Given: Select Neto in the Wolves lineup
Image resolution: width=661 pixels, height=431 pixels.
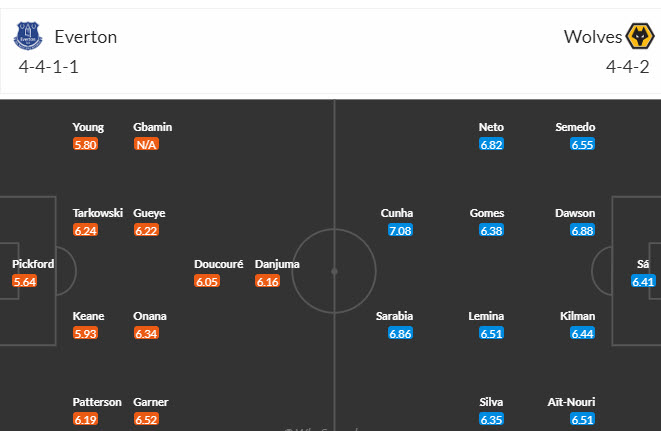Looking at the screenshot, I should pos(492,127).
